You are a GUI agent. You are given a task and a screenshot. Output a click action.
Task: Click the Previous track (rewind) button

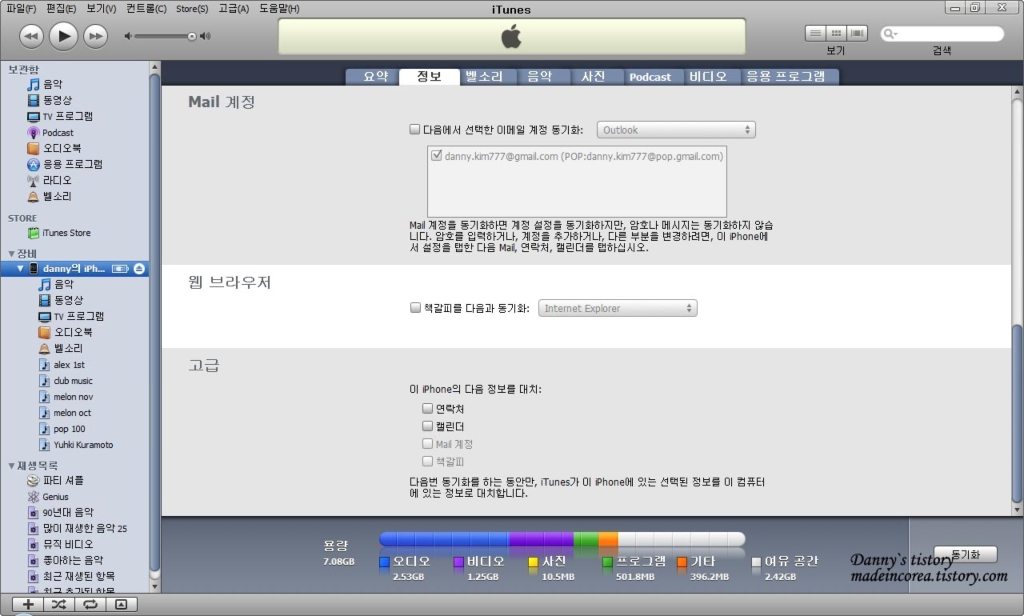pyautogui.click(x=31, y=36)
